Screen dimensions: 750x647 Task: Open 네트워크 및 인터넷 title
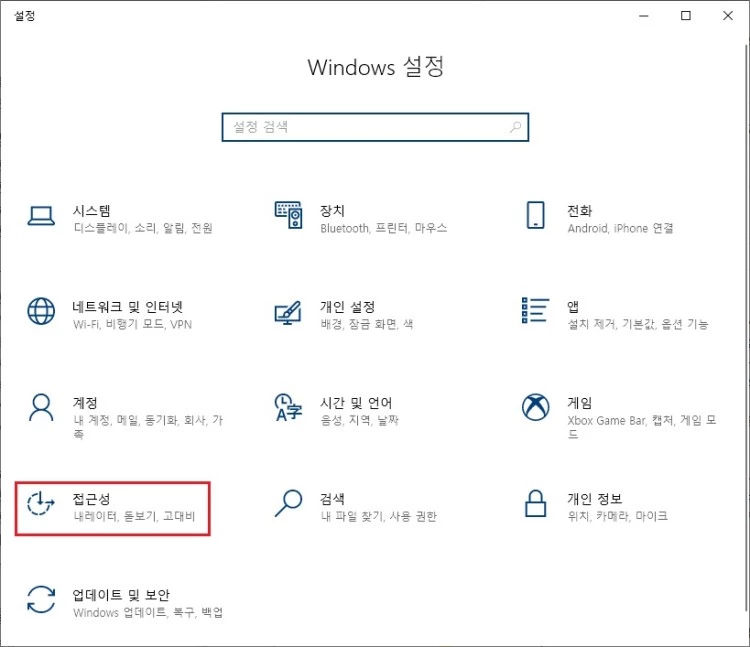point(128,307)
